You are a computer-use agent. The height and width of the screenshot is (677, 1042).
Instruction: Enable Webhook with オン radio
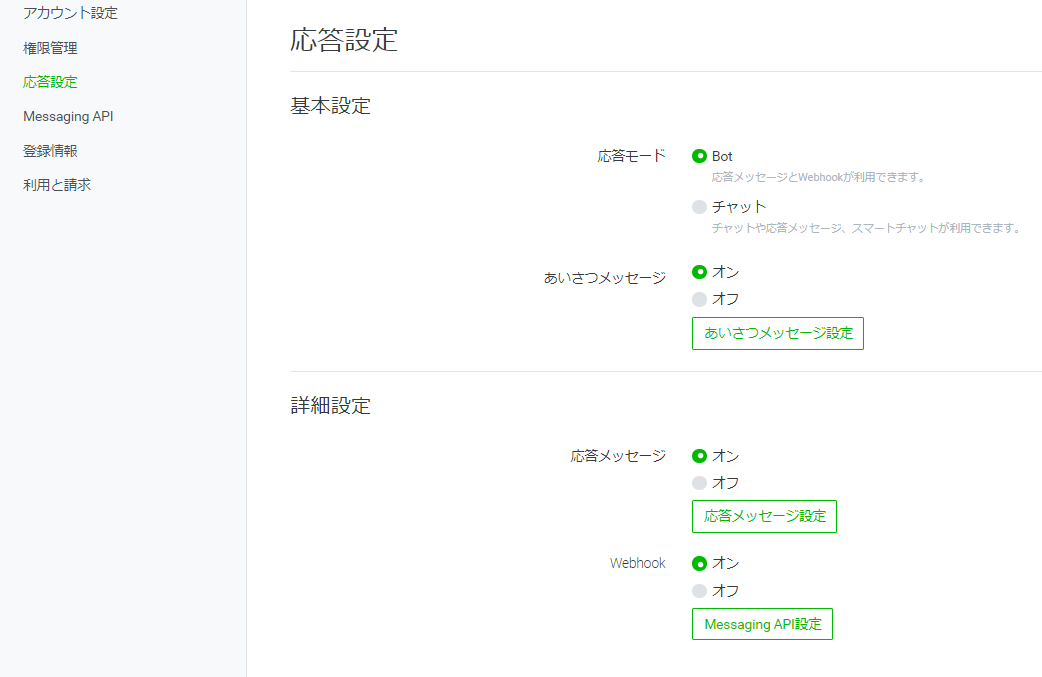click(699, 563)
